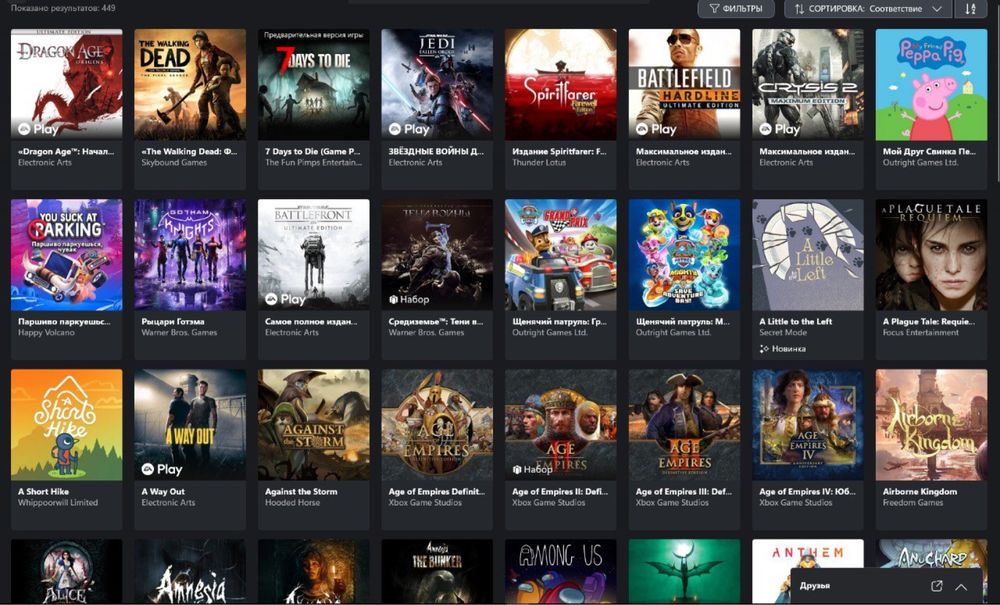Open Spiritfarer game cover
Image resolution: width=1000 pixels, height=605 pixels.
click(x=561, y=84)
